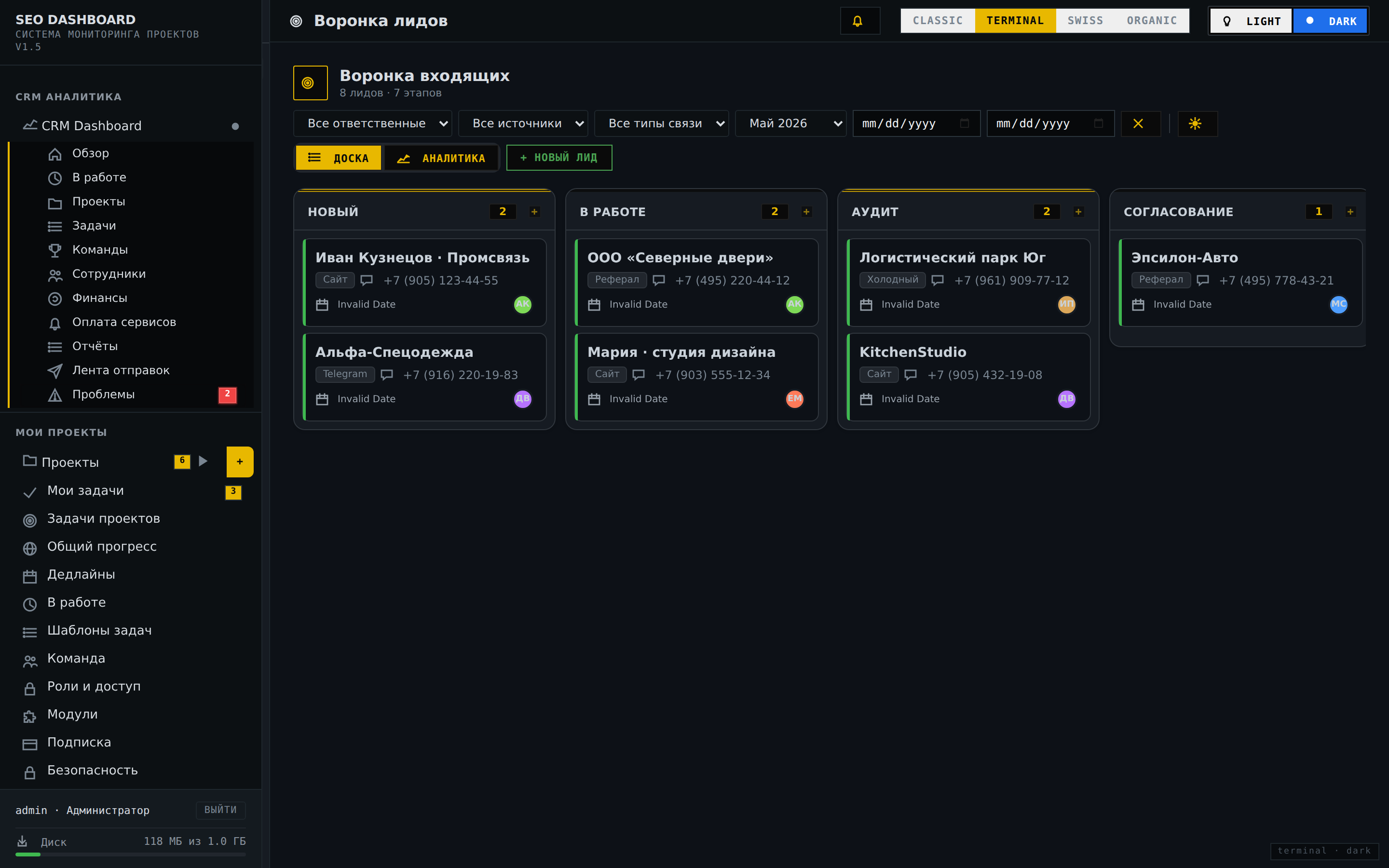
Task: Open Модули puzzle item in sidebar
Action: (x=131, y=715)
